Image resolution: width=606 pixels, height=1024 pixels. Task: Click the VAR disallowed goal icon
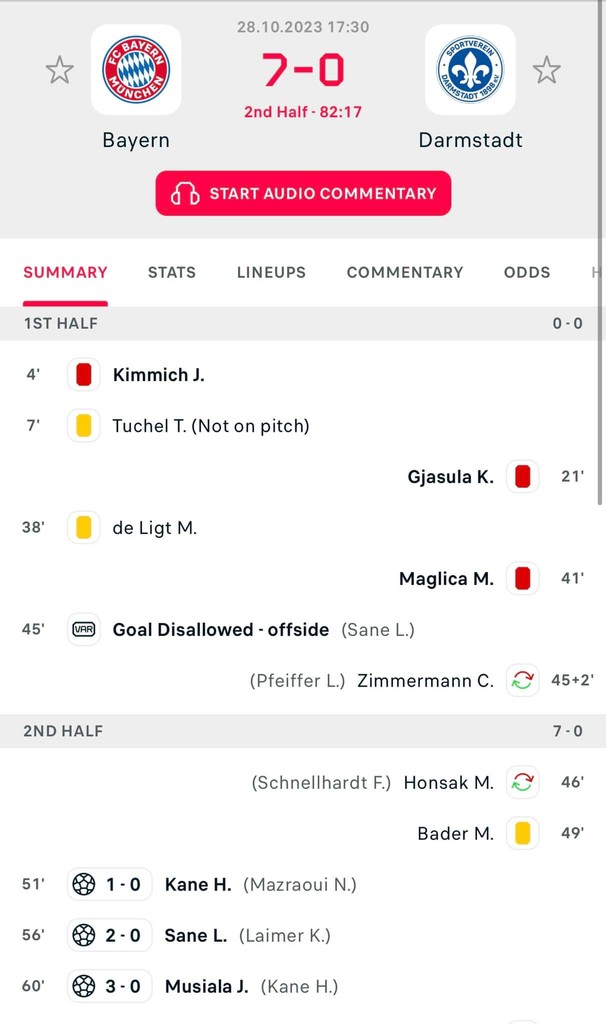coord(84,630)
